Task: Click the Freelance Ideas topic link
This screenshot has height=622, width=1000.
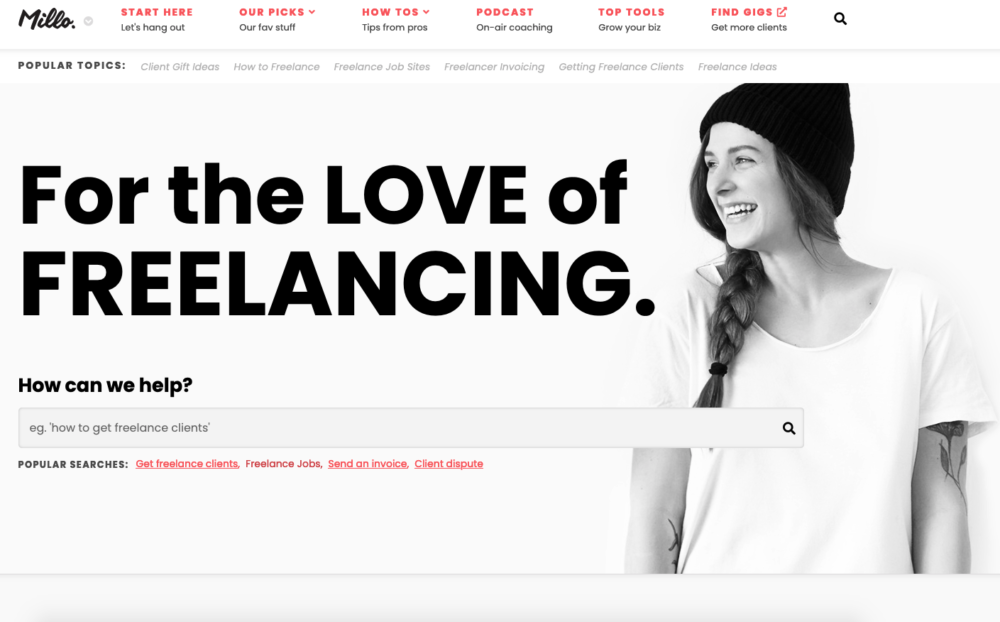Action: click(x=737, y=66)
